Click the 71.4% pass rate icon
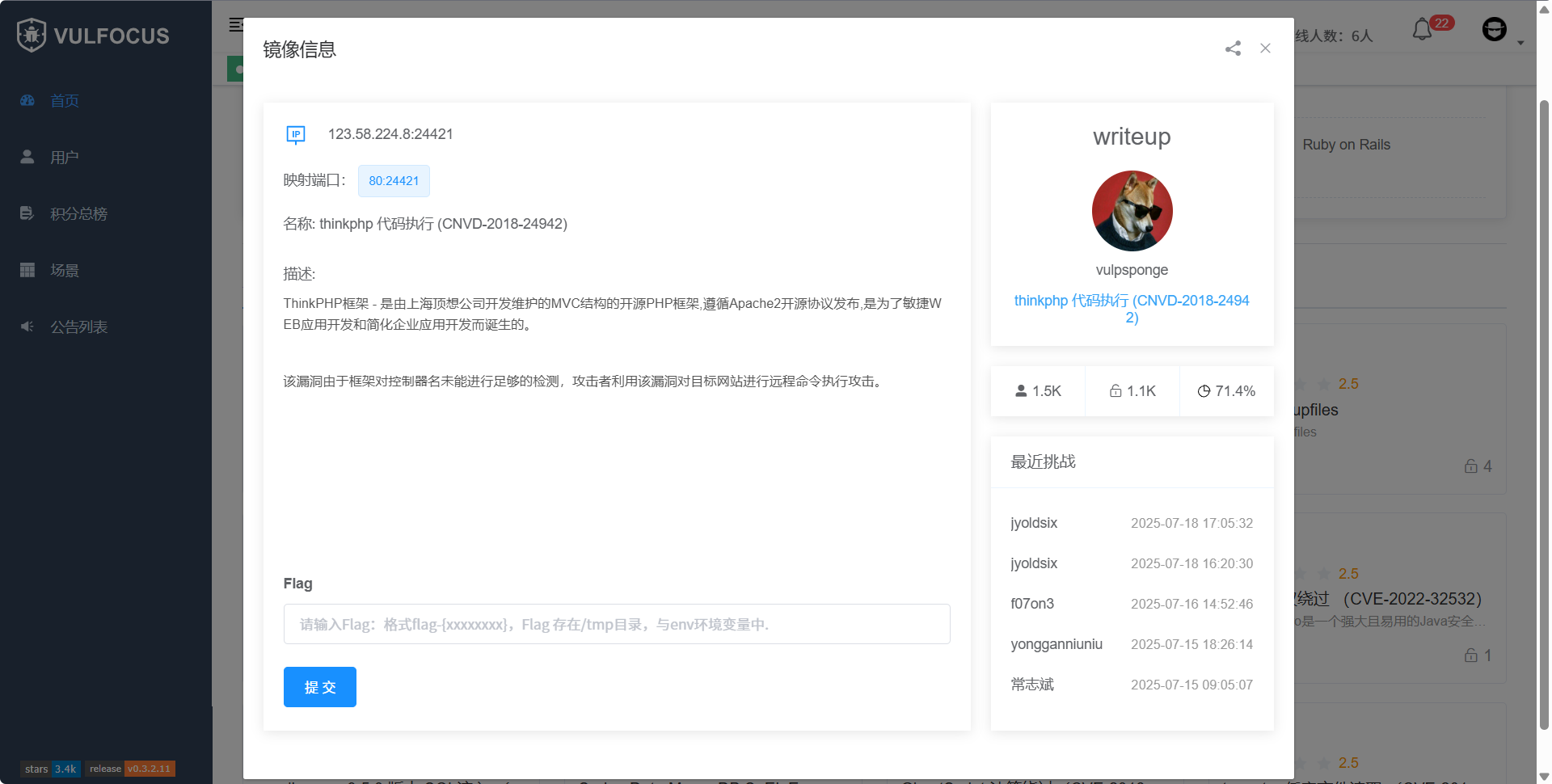This screenshot has width=1552, height=784. click(x=1204, y=391)
